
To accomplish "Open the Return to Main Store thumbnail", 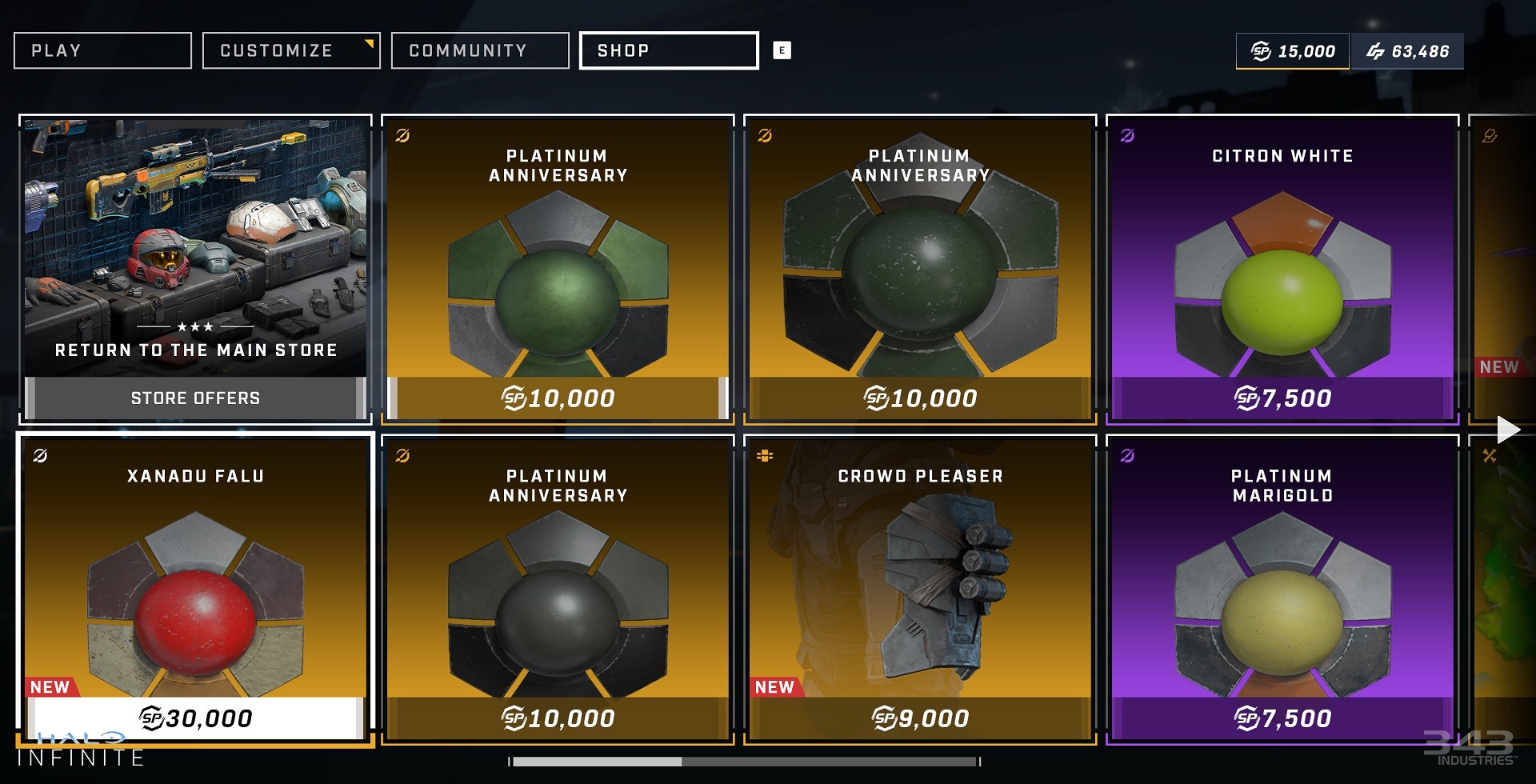I will click(x=195, y=248).
